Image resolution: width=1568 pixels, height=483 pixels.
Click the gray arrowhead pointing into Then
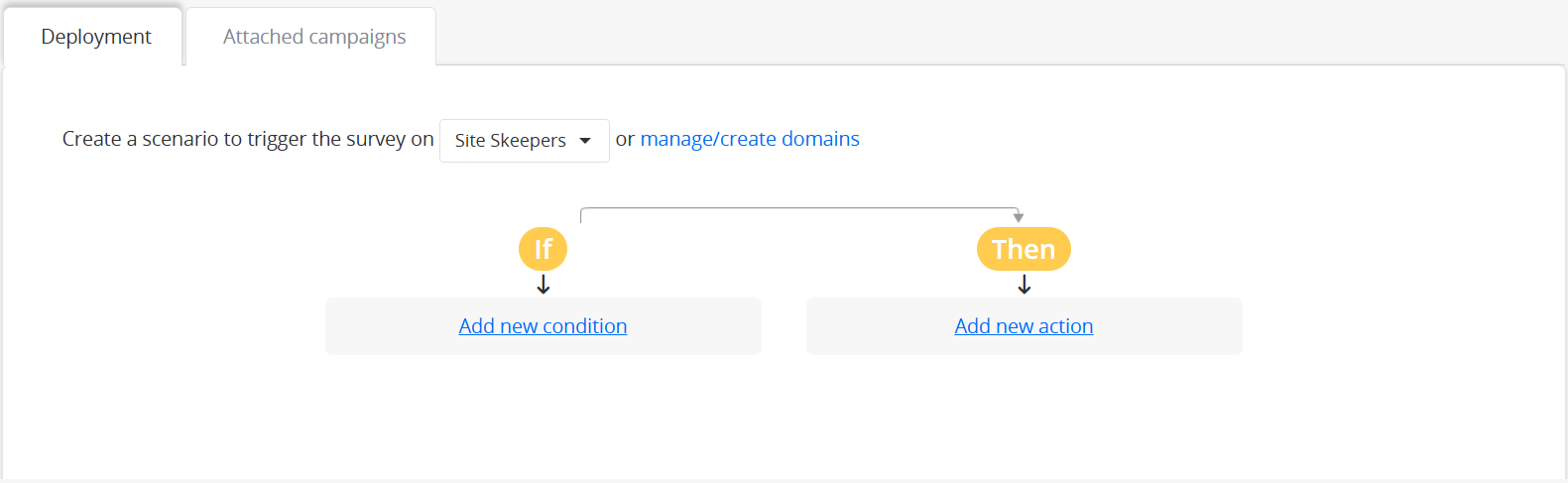[x=1019, y=217]
